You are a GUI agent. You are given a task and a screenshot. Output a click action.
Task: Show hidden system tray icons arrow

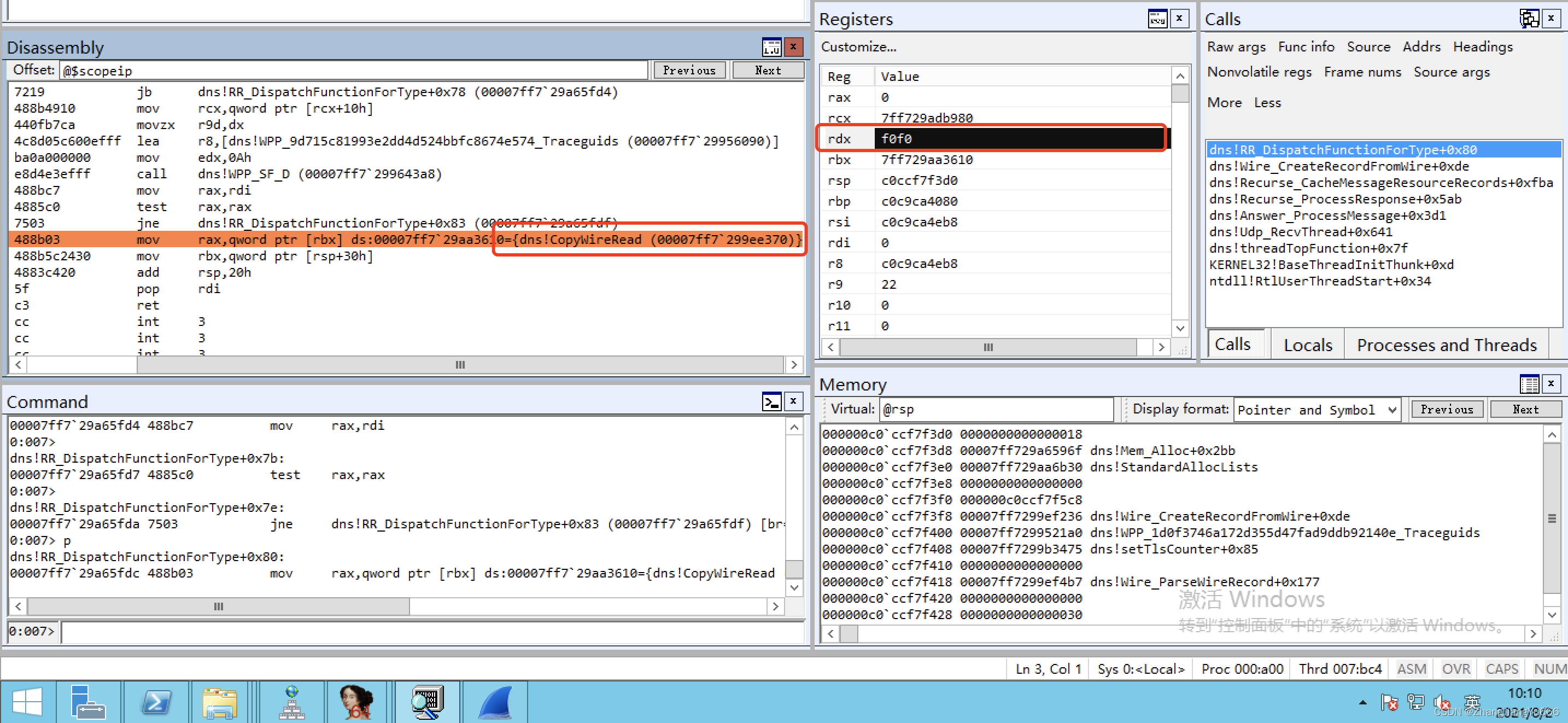[1362, 702]
